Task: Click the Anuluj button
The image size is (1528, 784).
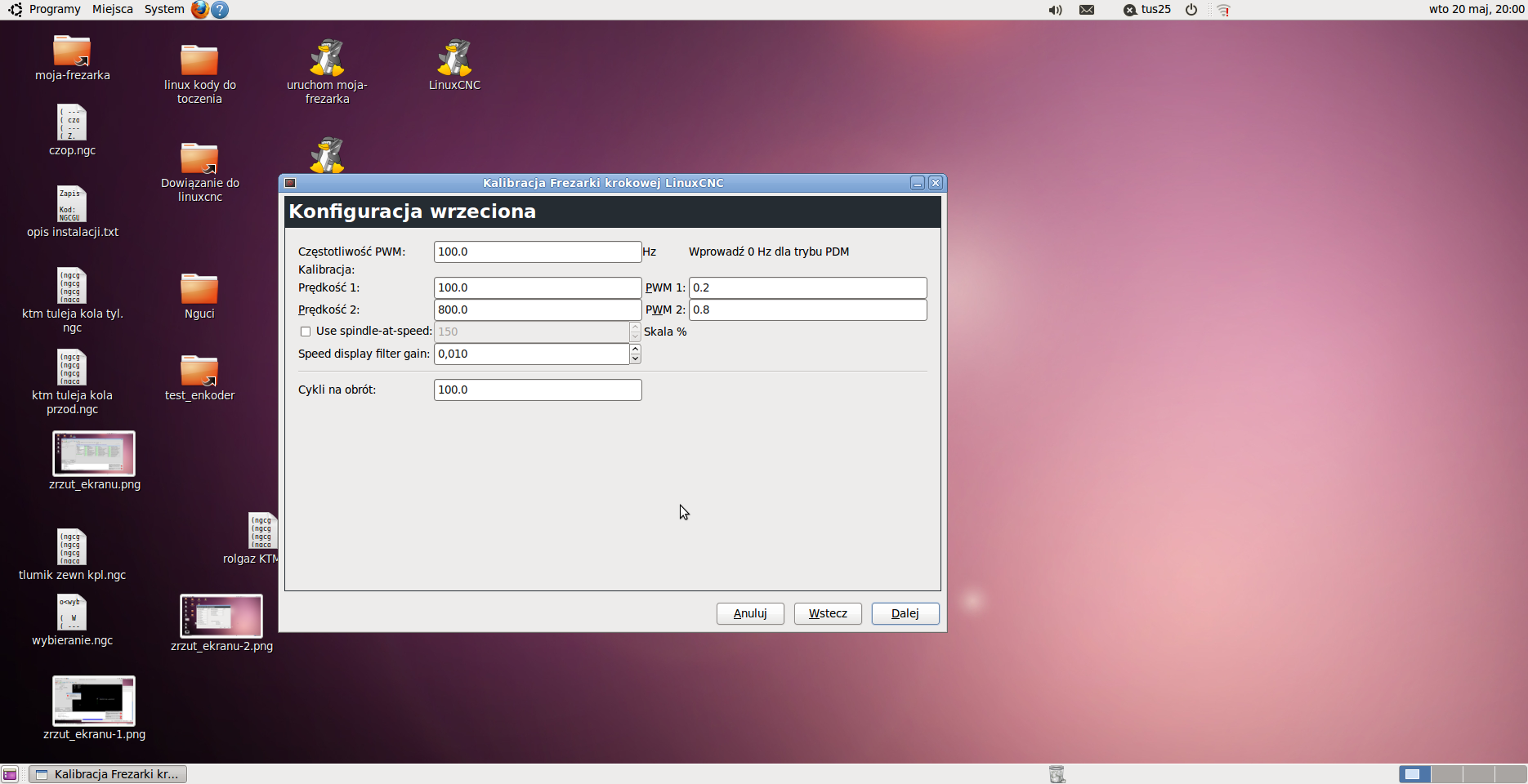Action: click(x=750, y=613)
